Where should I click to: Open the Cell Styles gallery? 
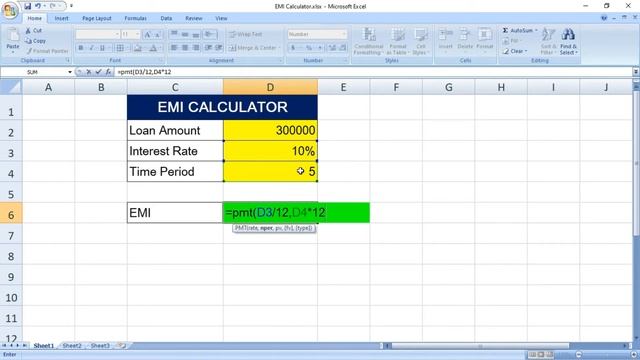click(420, 41)
